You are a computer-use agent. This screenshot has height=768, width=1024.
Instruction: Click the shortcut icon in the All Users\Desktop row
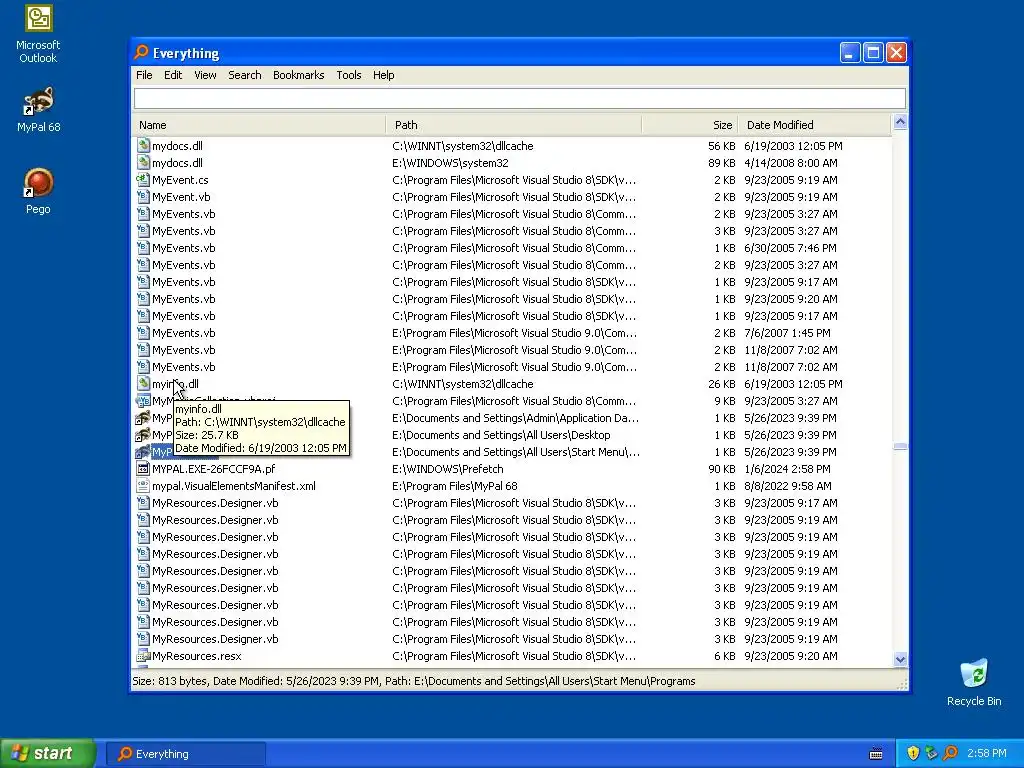point(143,435)
